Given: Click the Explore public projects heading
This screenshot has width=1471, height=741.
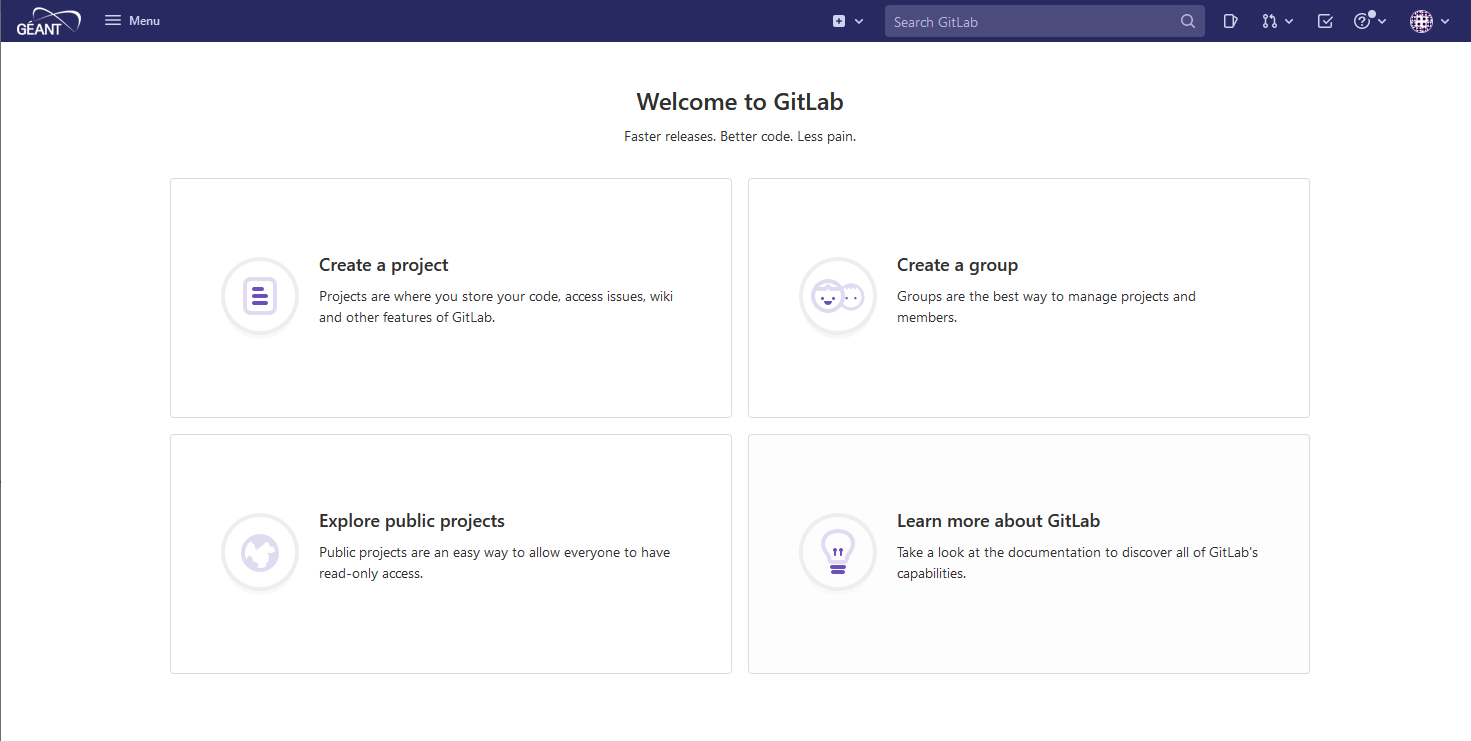Looking at the screenshot, I should pos(412,521).
